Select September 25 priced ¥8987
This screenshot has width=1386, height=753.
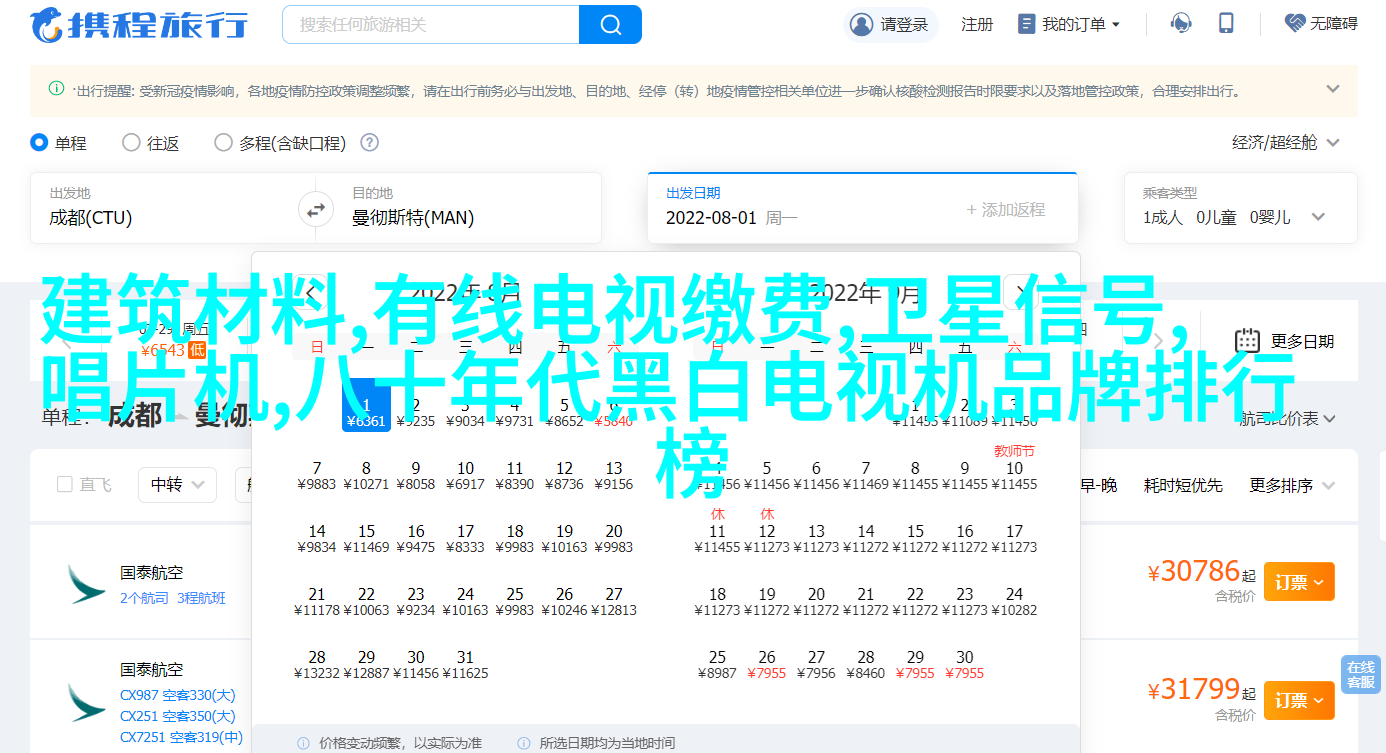[717, 664]
